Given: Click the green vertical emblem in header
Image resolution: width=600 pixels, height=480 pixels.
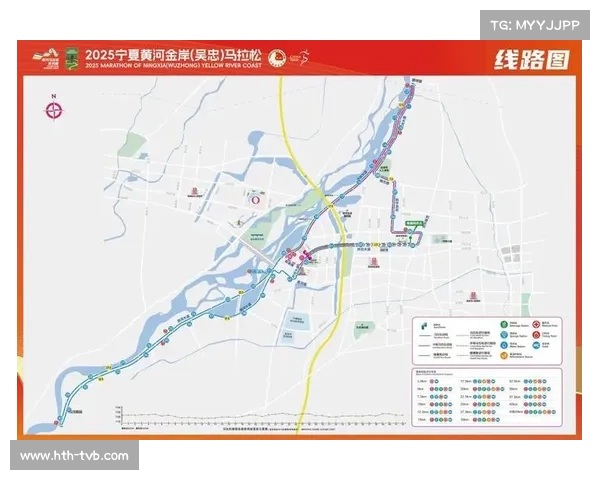Looking at the screenshot, I should pyautogui.click(x=72, y=59).
